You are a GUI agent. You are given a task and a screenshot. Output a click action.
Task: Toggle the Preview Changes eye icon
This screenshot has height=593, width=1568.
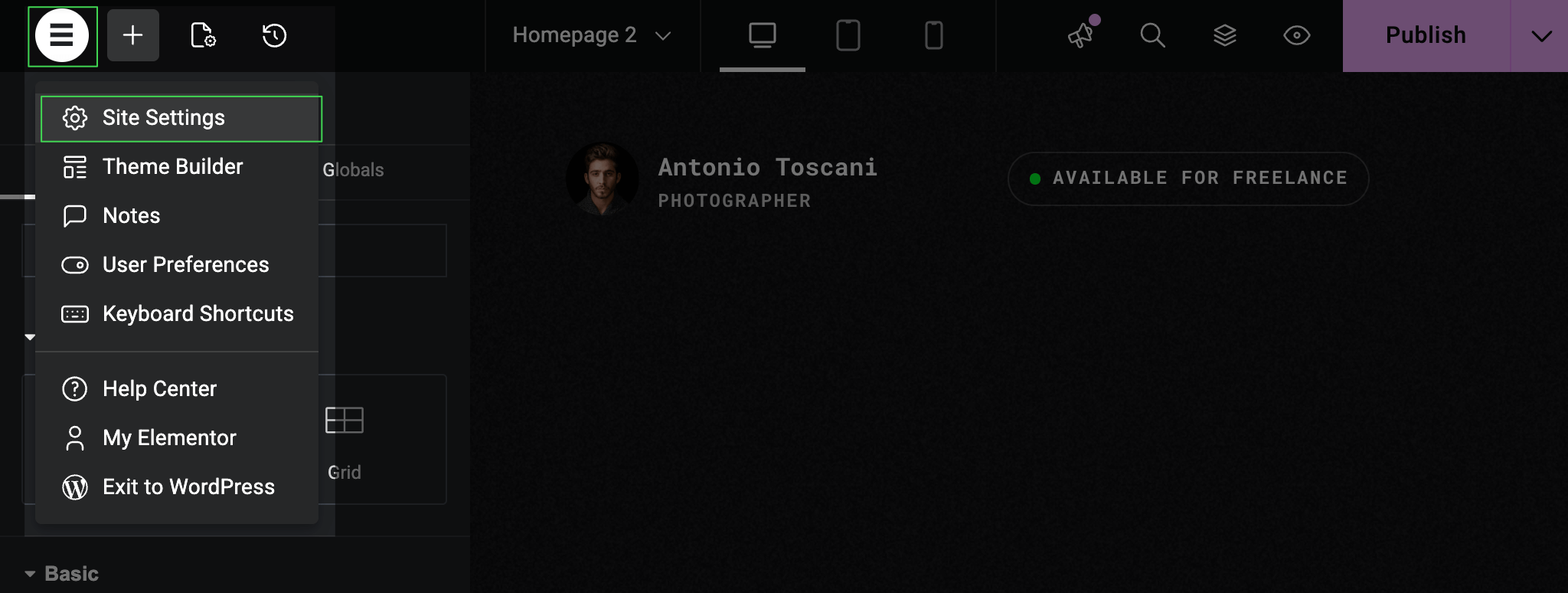pos(1296,35)
